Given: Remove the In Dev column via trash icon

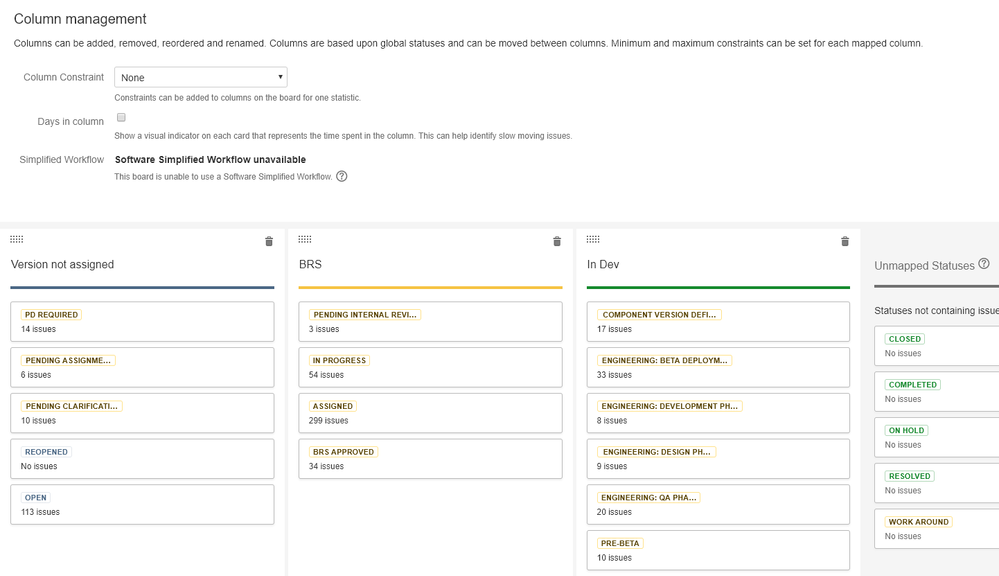Looking at the screenshot, I should pos(845,241).
